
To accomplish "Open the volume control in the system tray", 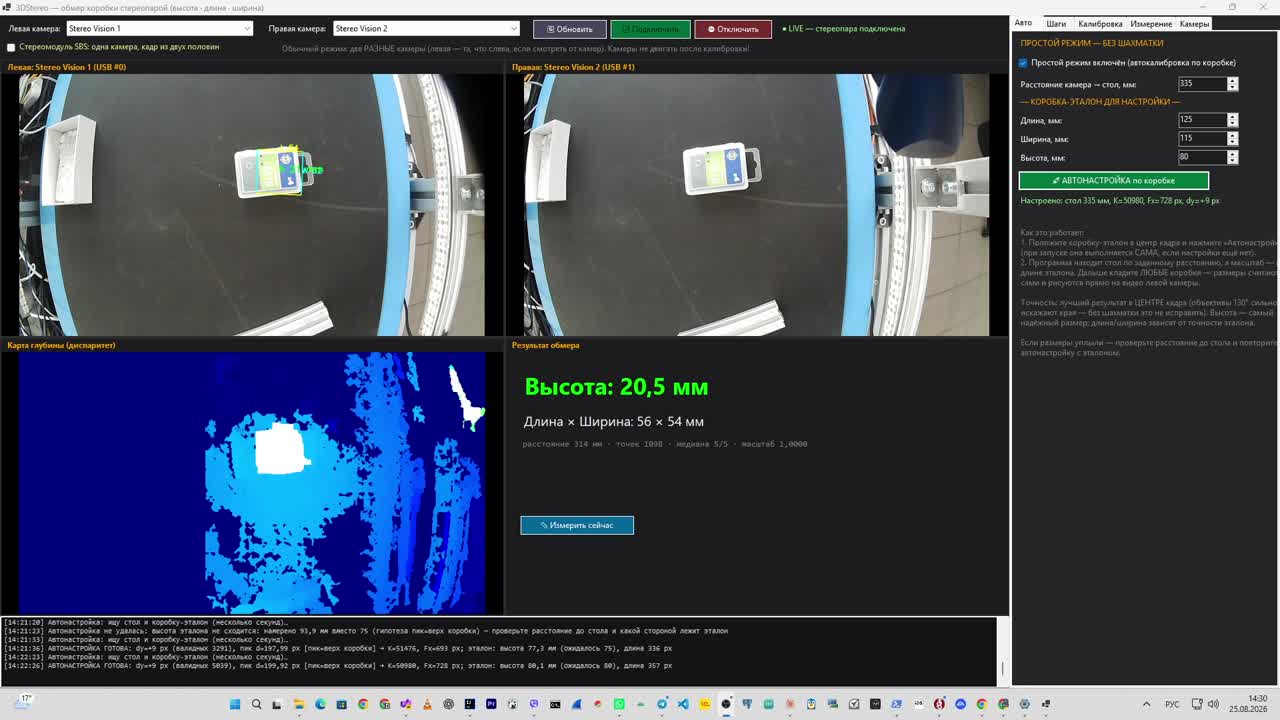I will [x=1213, y=704].
